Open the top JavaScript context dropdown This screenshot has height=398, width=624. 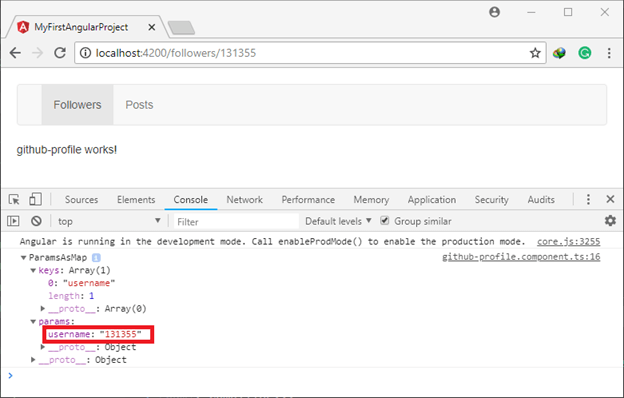(x=109, y=221)
